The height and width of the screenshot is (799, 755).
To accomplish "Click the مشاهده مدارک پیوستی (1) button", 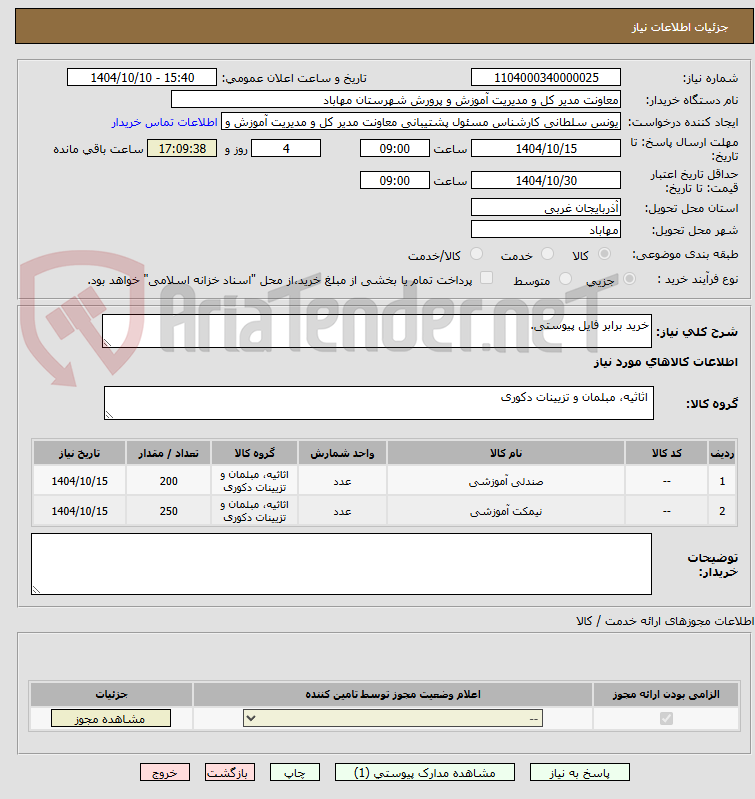I will 425,773.
